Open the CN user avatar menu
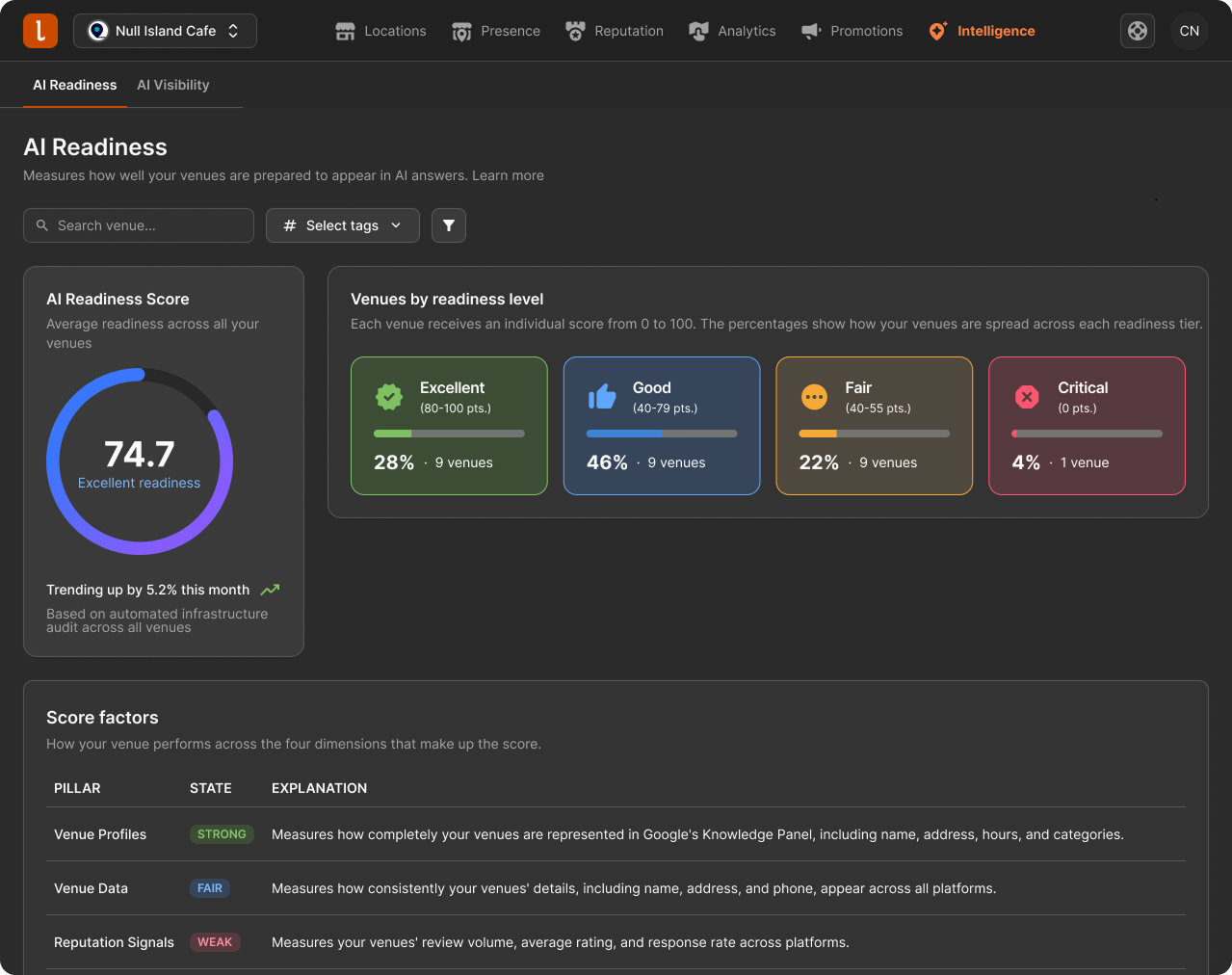1232x975 pixels. click(x=1190, y=31)
